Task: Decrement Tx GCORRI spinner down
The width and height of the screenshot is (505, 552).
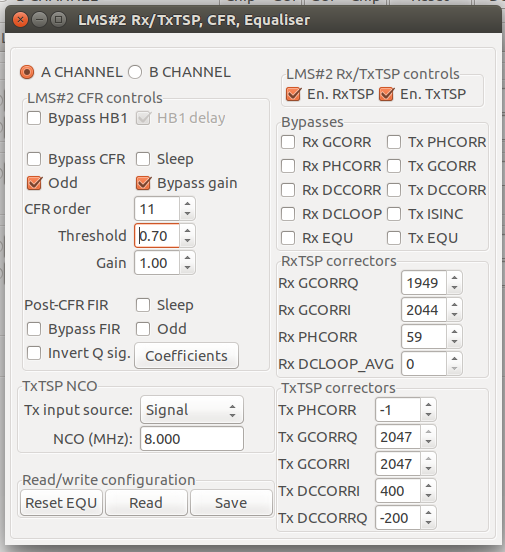Action: [x=428, y=469]
